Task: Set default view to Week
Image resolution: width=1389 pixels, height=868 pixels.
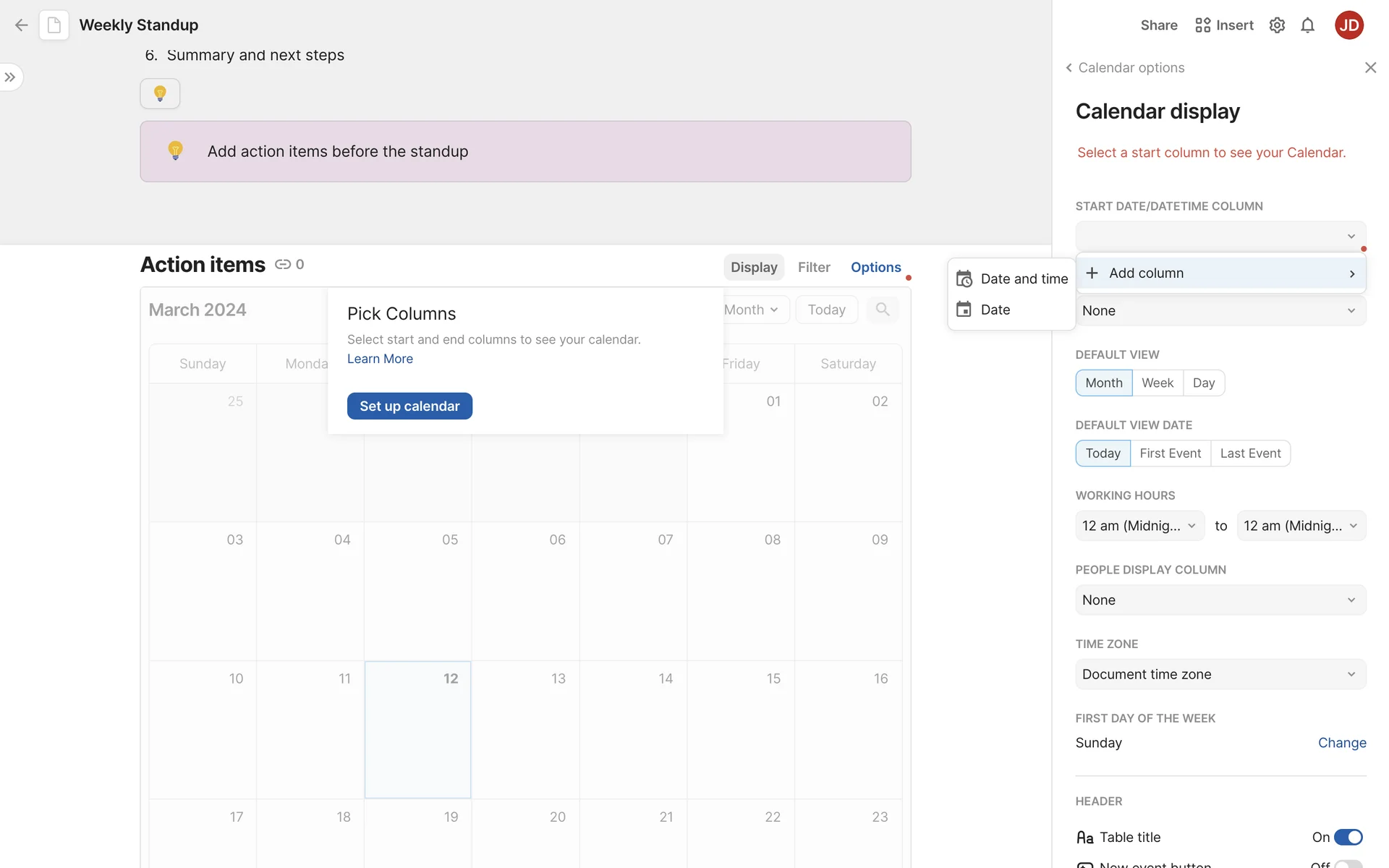Action: click(x=1157, y=383)
